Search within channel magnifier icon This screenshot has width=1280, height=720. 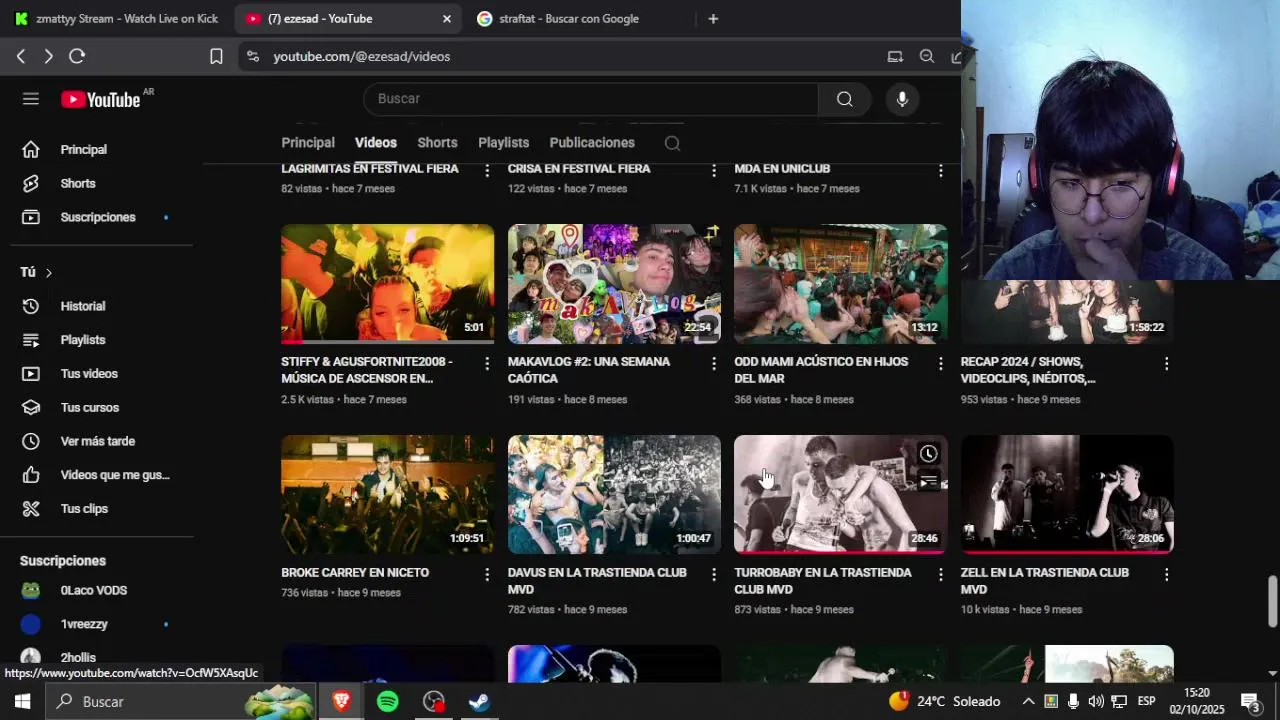coord(672,143)
